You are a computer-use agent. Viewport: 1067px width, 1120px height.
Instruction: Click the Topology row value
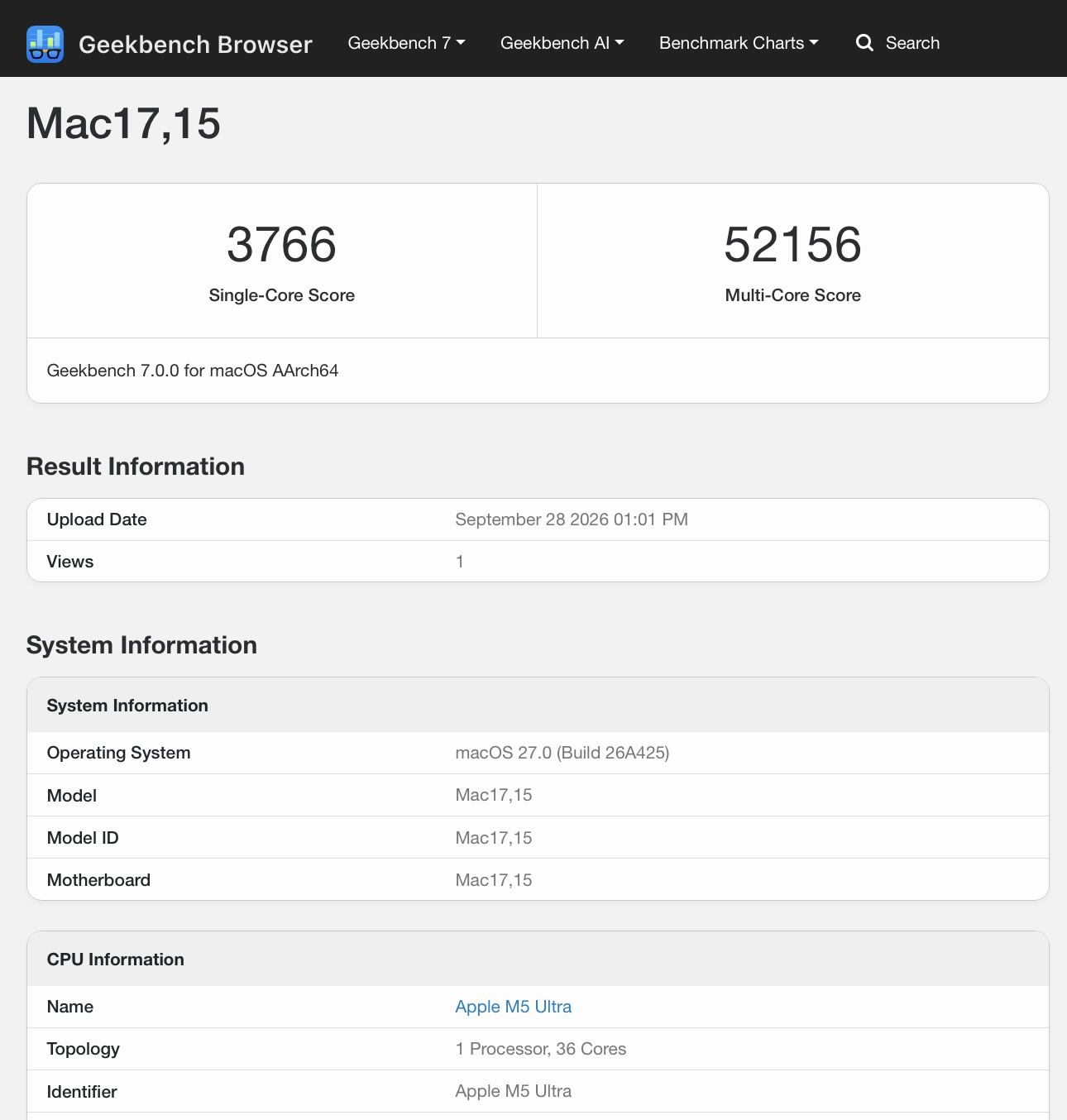[x=541, y=1049]
